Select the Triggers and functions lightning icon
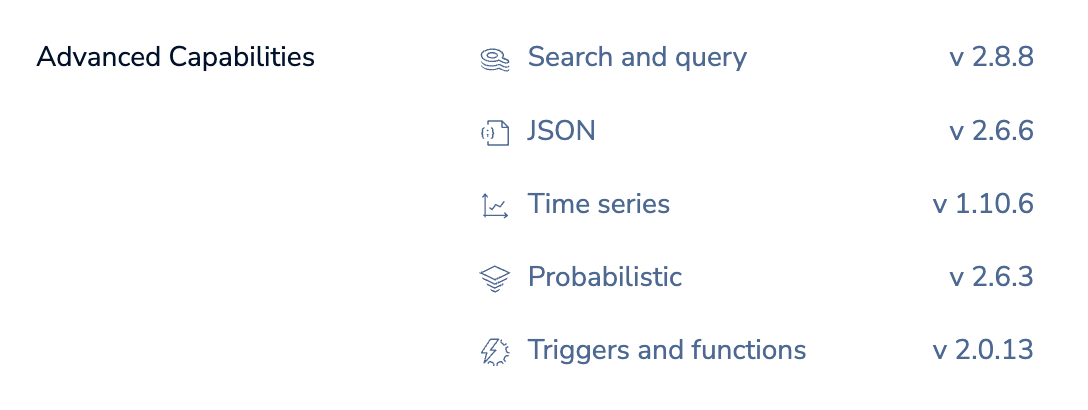Image resolution: width=1088 pixels, height=410 pixels. 495,351
